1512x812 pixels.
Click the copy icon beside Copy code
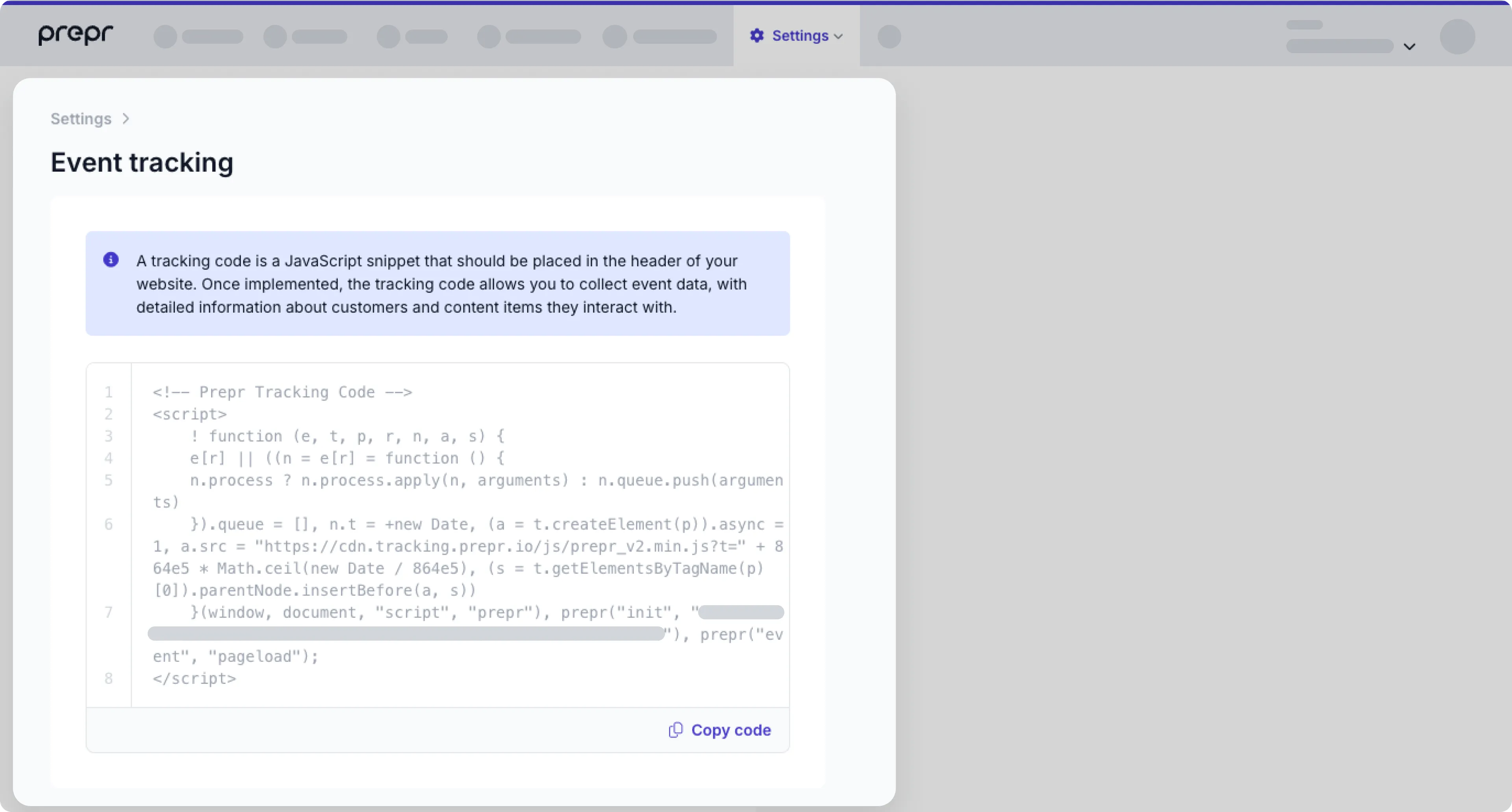(676, 730)
